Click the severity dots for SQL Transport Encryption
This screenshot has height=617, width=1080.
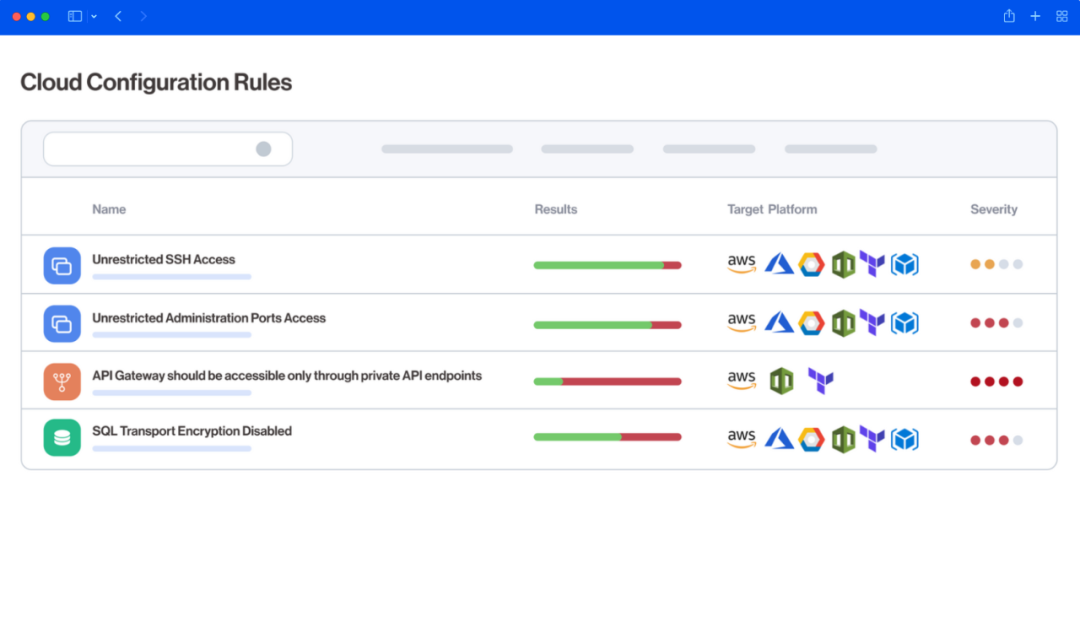996,439
